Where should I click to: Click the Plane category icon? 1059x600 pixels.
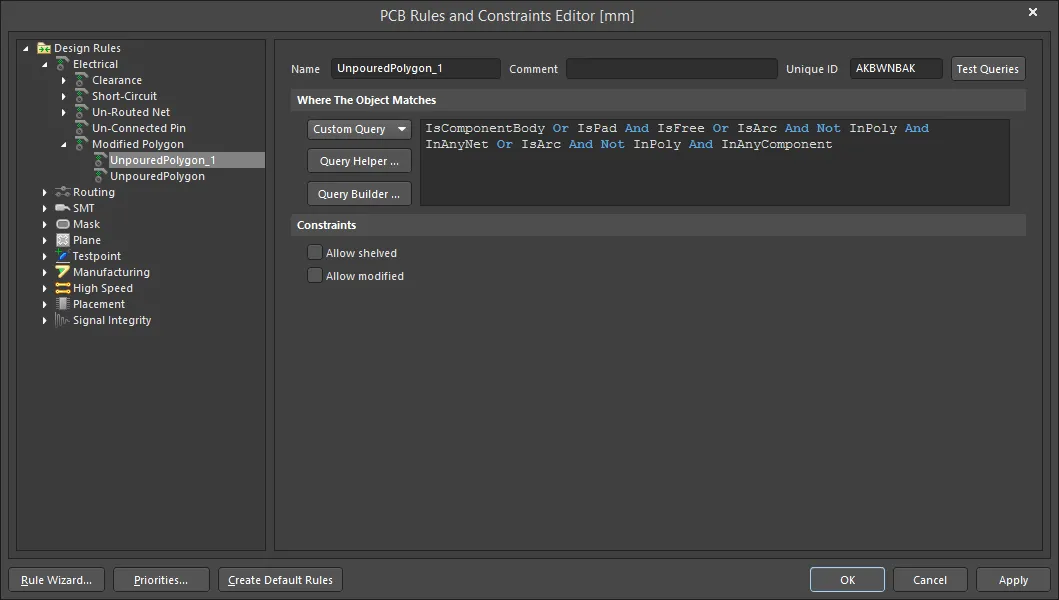[63, 240]
